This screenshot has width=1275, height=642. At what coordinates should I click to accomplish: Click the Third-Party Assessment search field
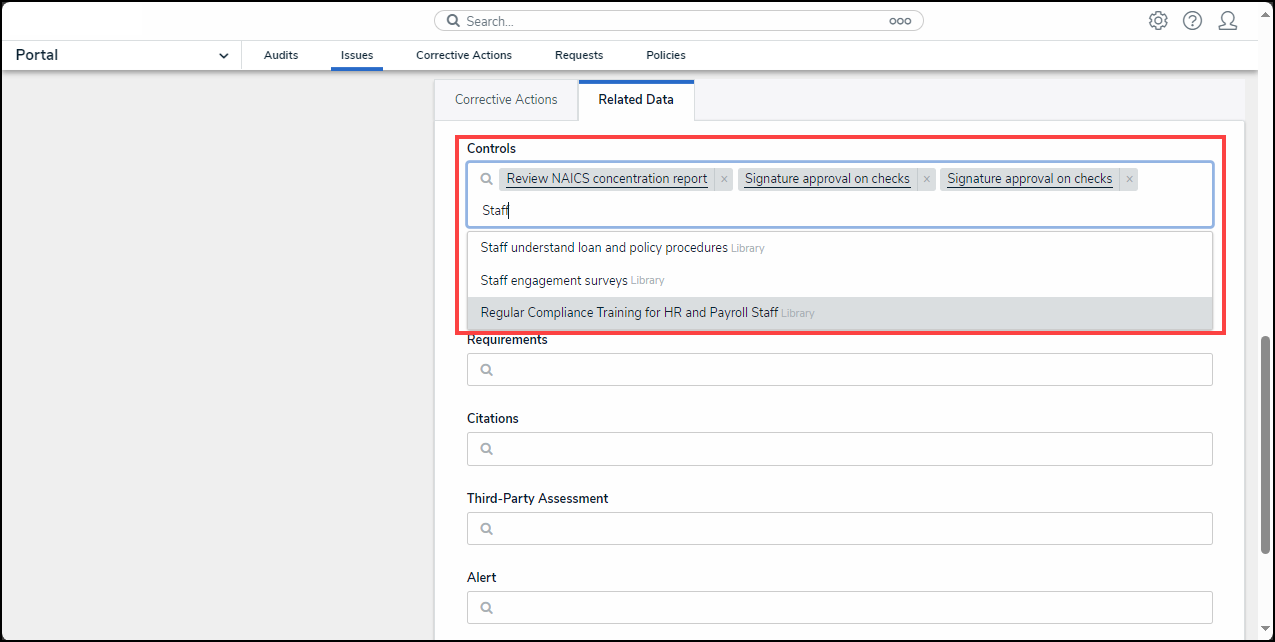(x=840, y=529)
